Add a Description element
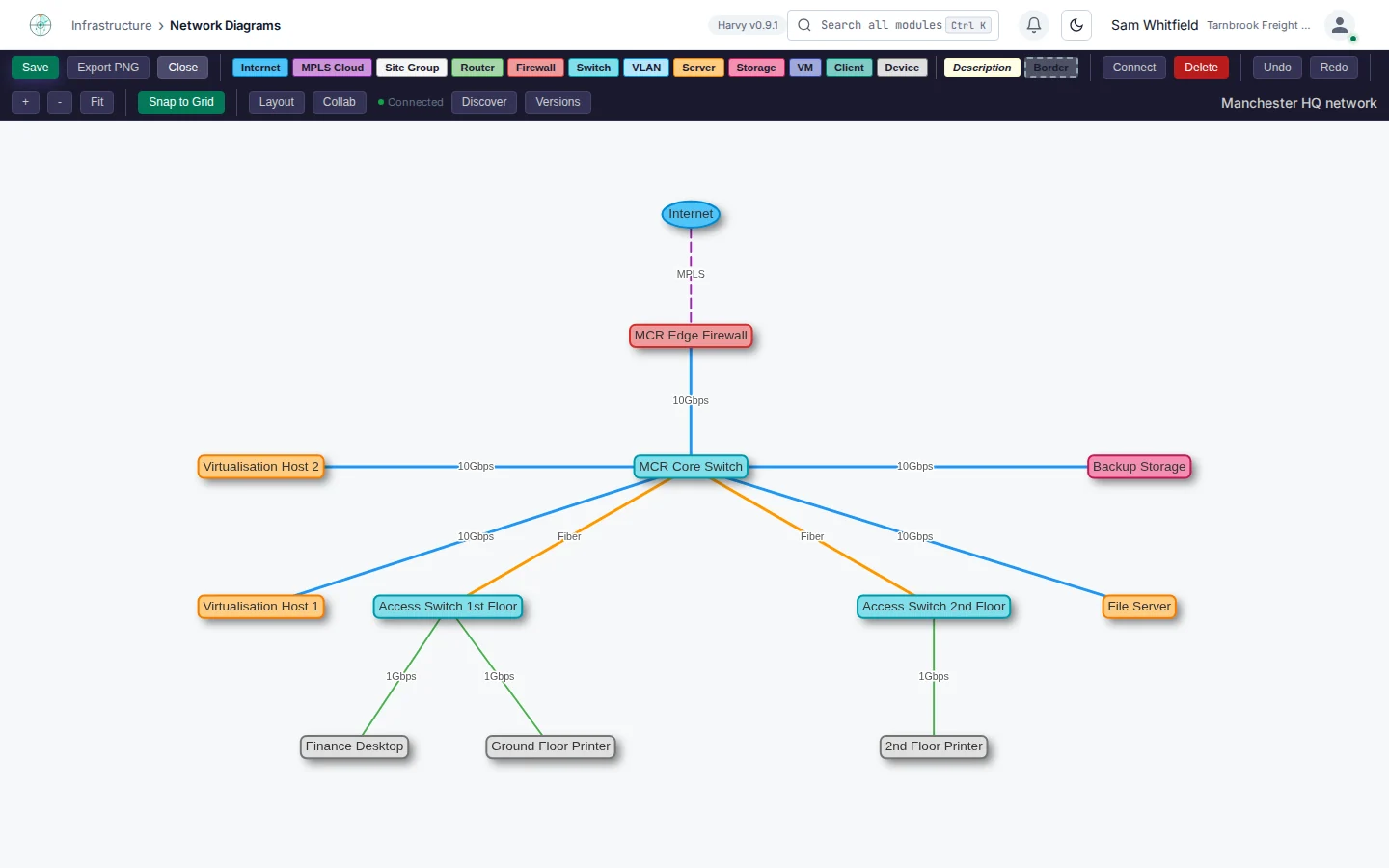This screenshot has width=1389, height=868. pos(982,68)
